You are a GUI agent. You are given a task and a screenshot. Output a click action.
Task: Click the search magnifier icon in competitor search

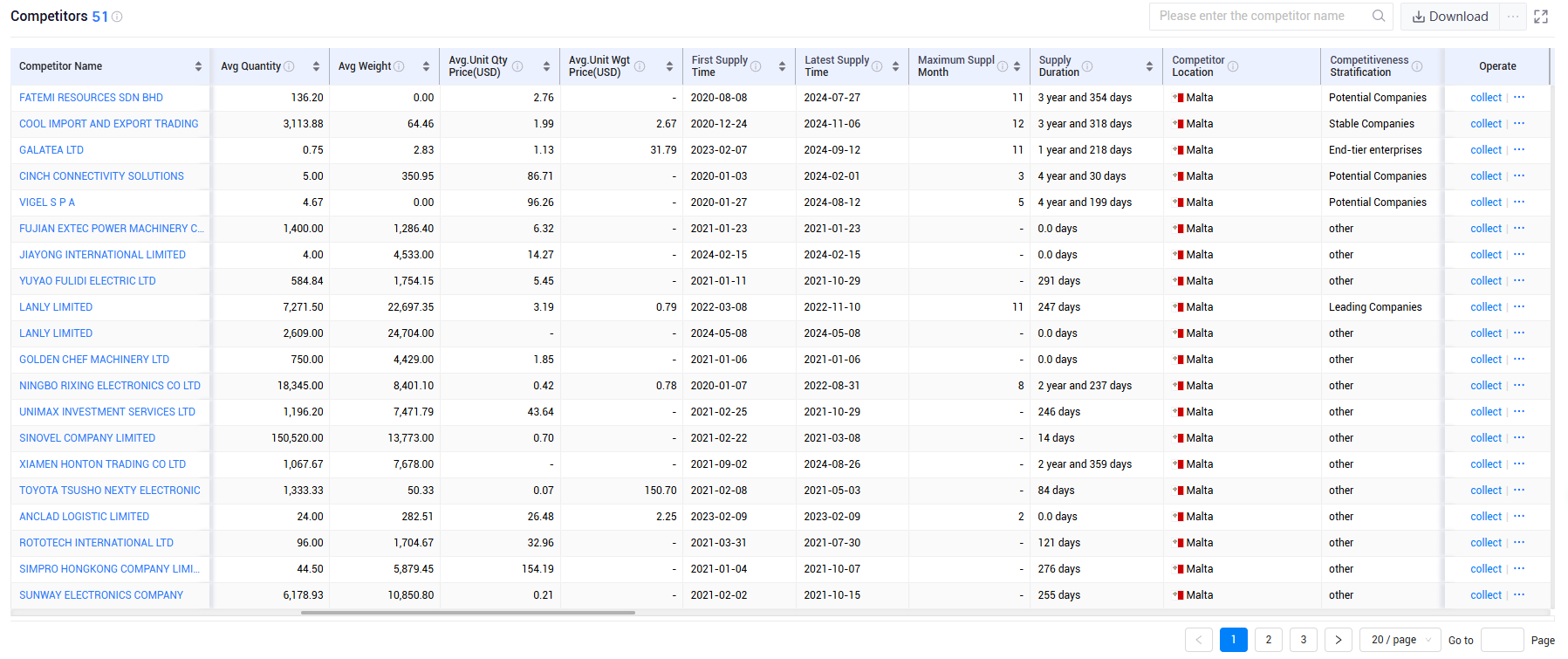tap(1379, 16)
